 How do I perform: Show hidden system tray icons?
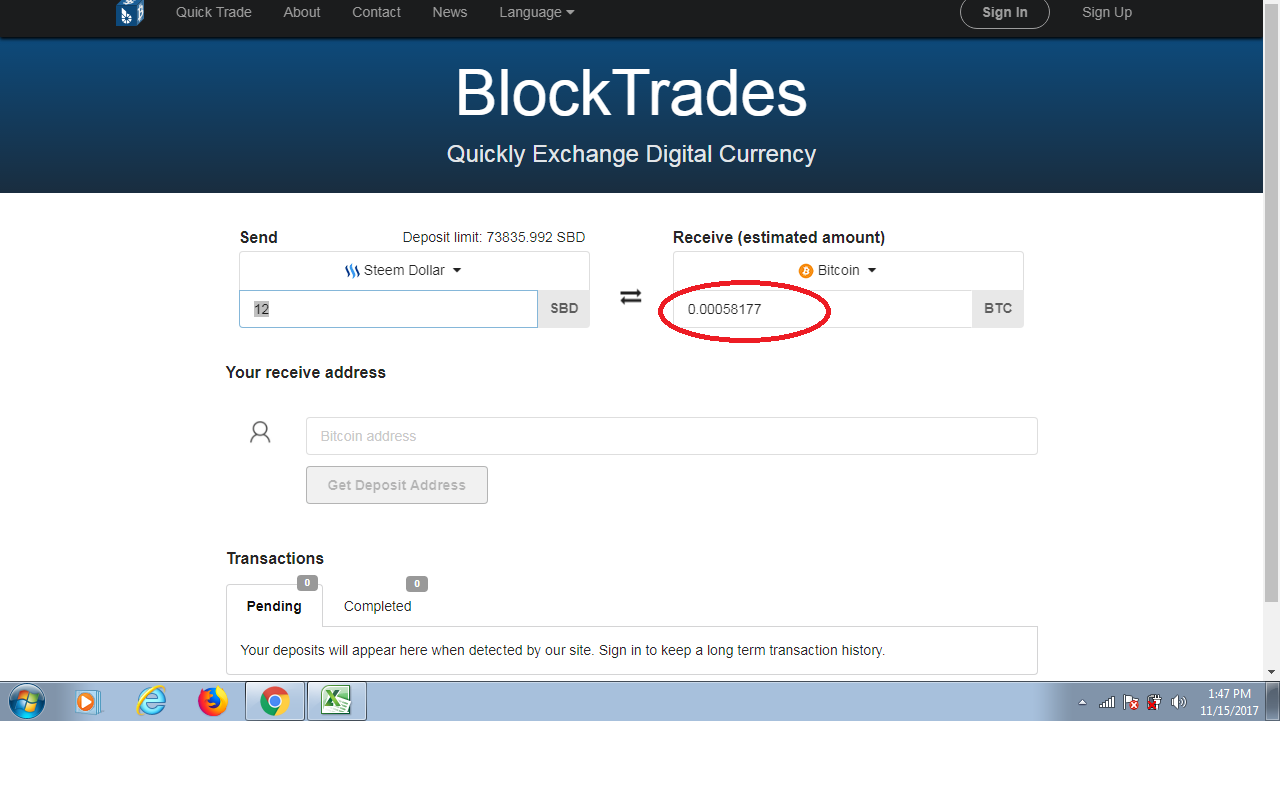pyautogui.click(x=1082, y=703)
